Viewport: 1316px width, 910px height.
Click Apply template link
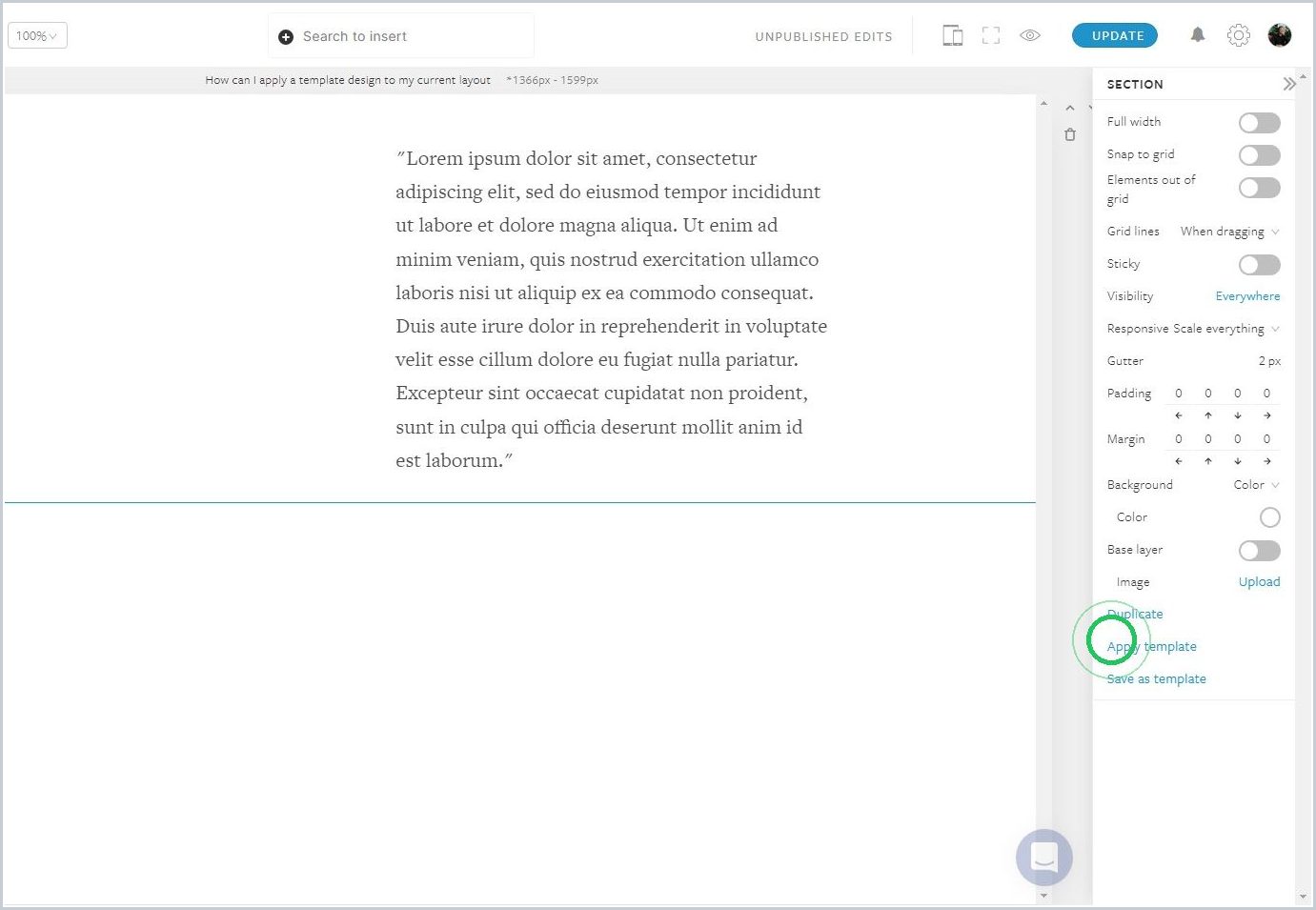(x=1151, y=647)
